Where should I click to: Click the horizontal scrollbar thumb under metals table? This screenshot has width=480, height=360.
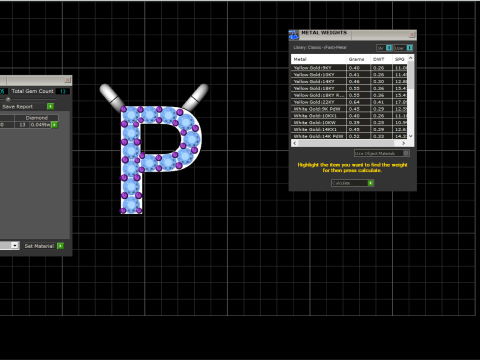346,143
